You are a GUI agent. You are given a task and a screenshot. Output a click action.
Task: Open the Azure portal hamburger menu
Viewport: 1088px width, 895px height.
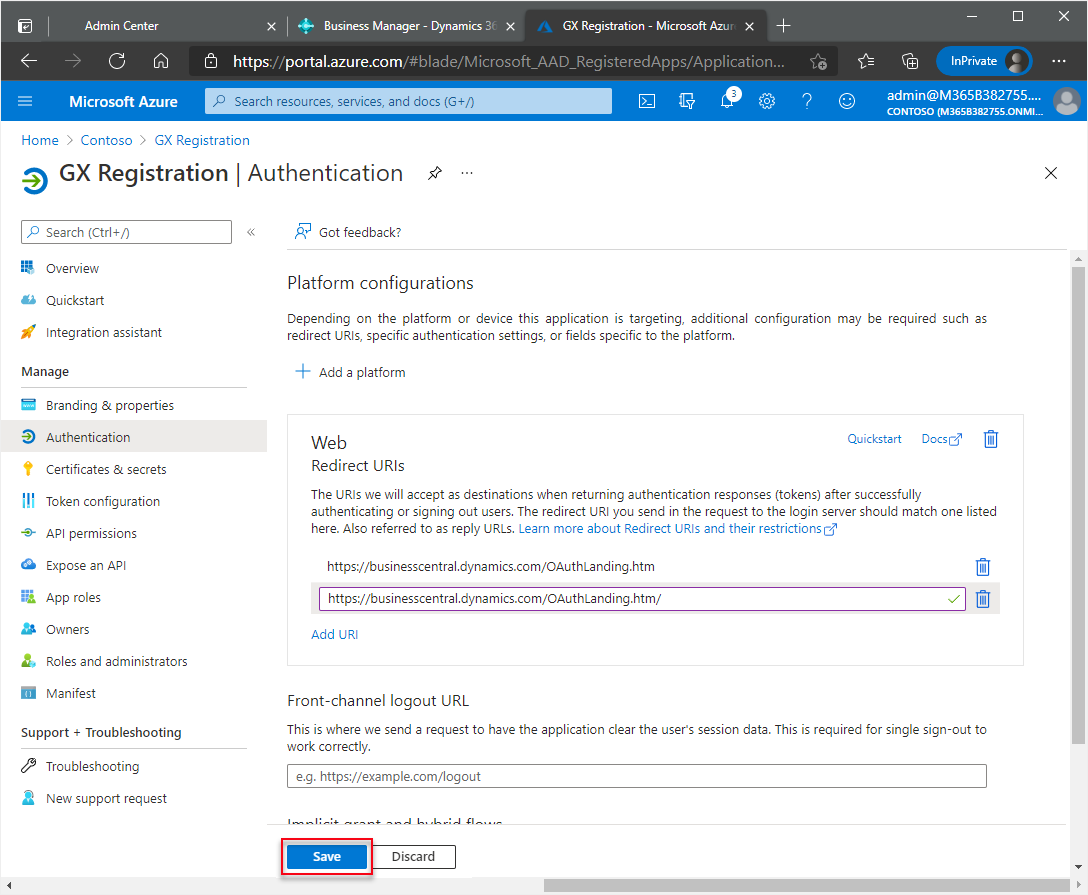click(x=26, y=101)
